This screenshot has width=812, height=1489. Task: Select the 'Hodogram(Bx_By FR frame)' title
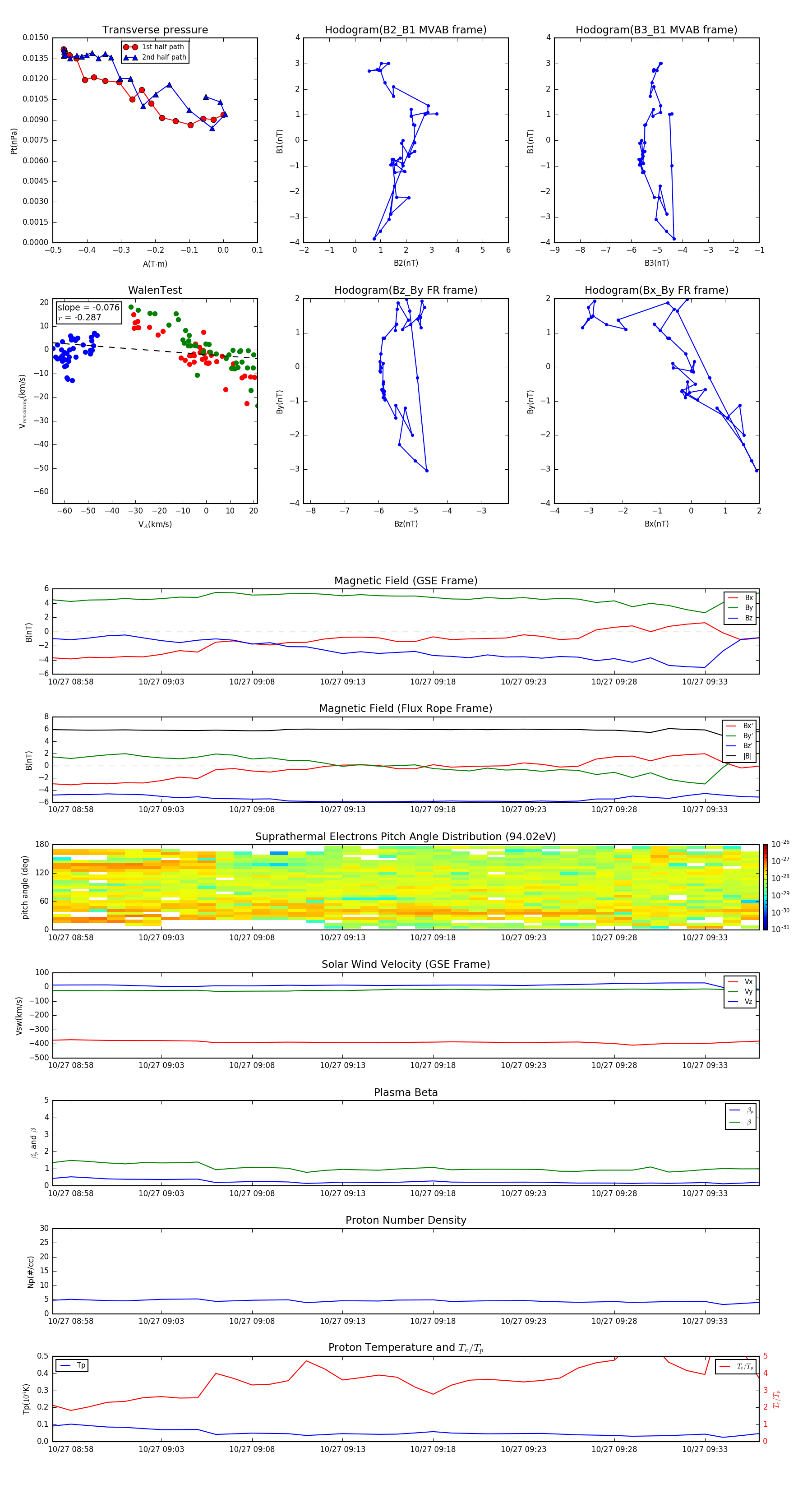coord(656,290)
